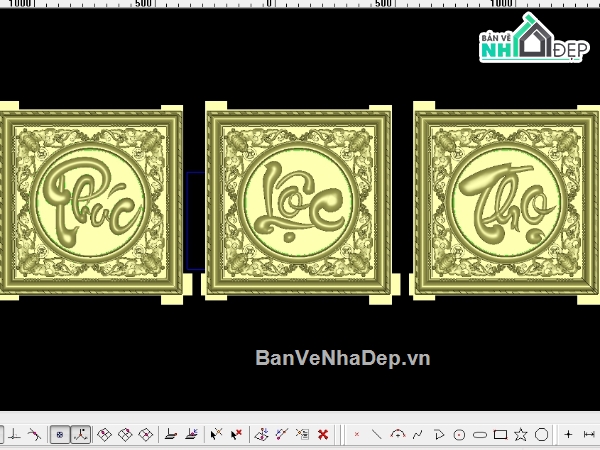The image size is (600, 450).
Task: Select the rounded slot shape tool
Action: click(480, 435)
